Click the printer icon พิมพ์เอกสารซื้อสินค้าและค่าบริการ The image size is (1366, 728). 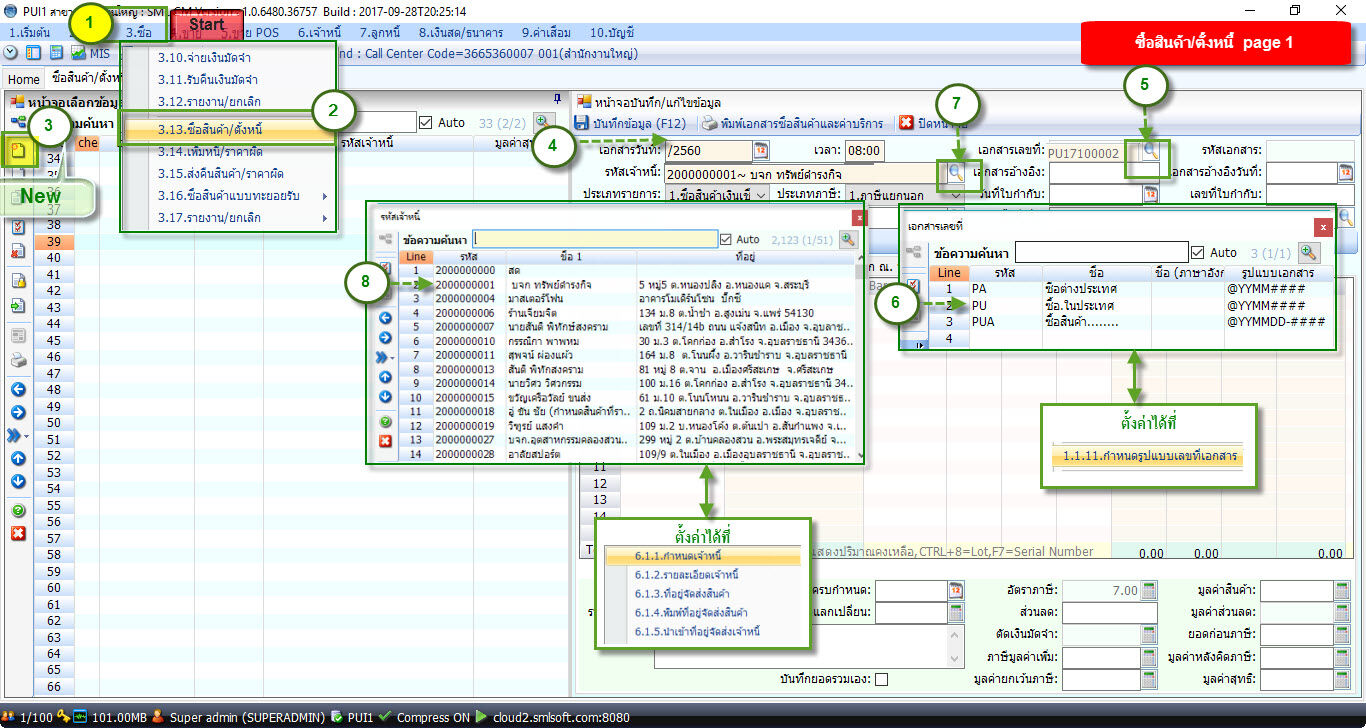(709, 123)
